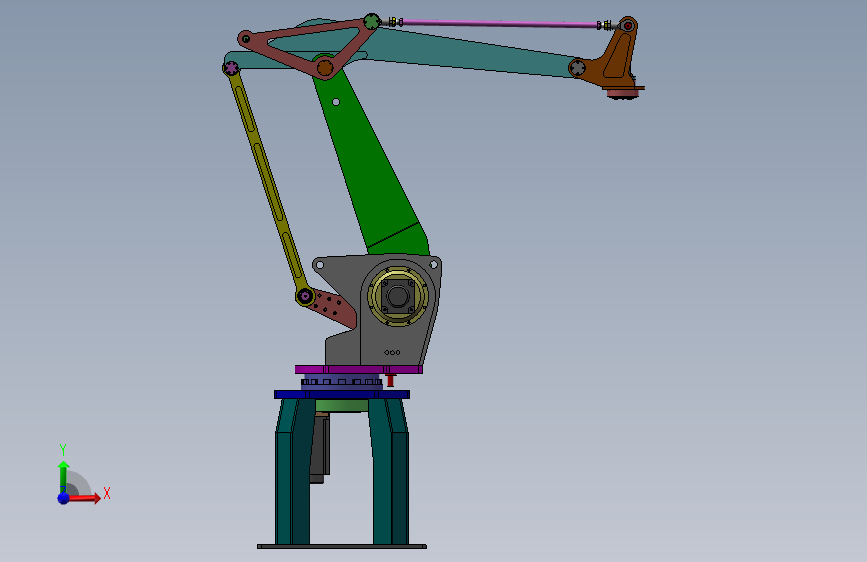This screenshot has width=867, height=562.
Task: Select the thin pink tie rod at the top
Action: pyautogui.click(x=499, y=23)
